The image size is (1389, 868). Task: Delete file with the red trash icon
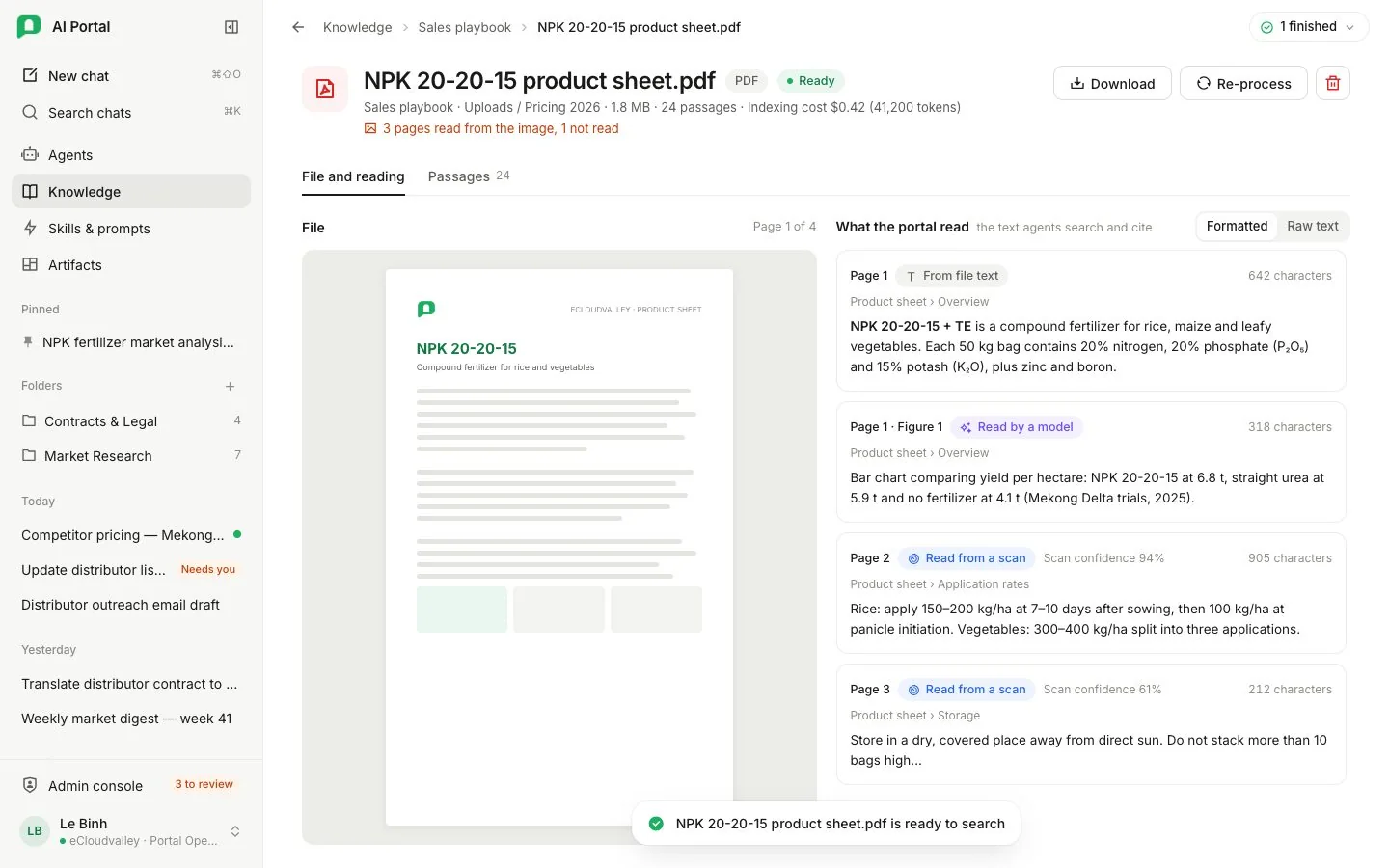click(1333, 83)
